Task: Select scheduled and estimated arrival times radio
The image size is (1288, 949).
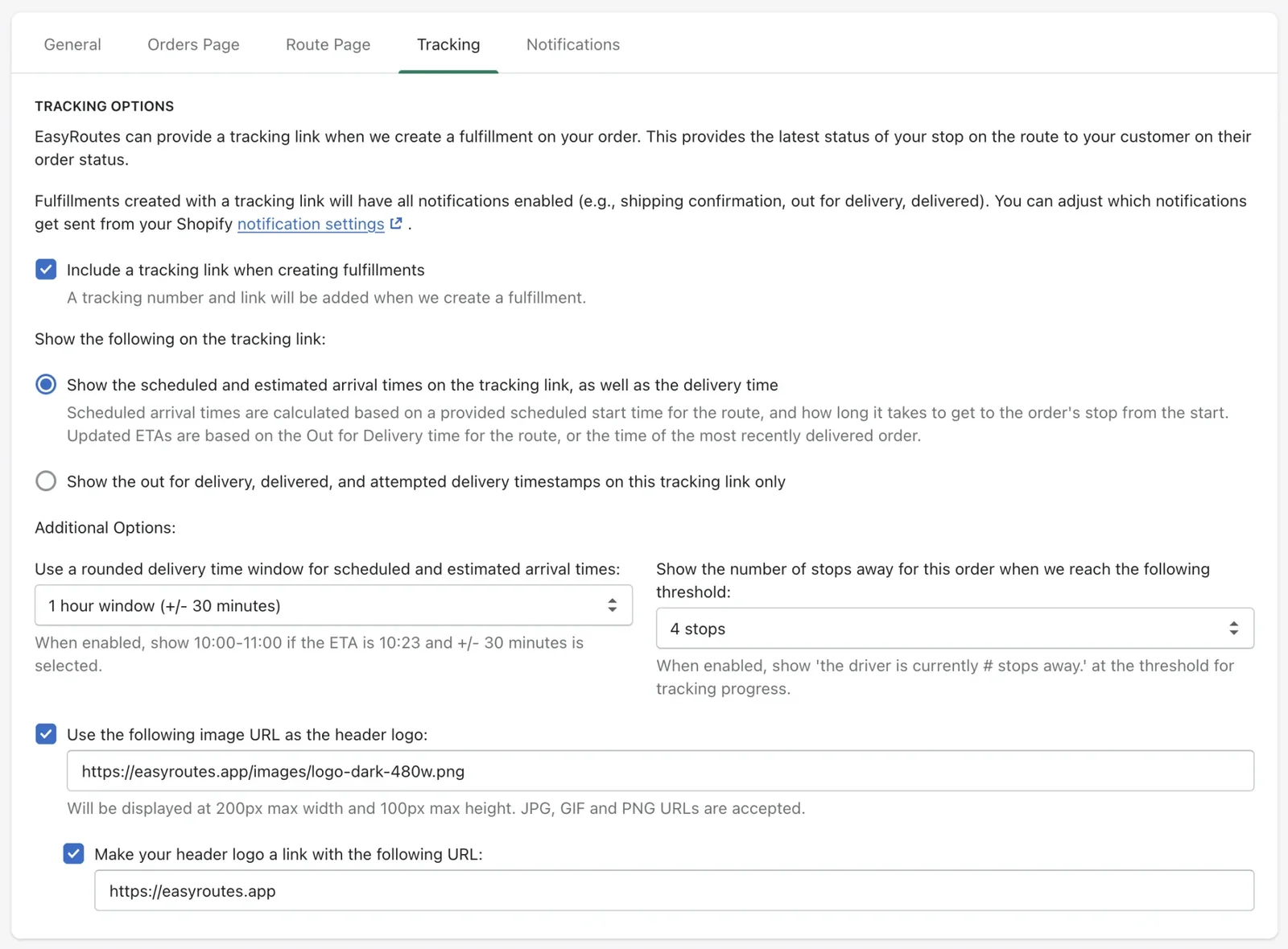Action: 46,385
